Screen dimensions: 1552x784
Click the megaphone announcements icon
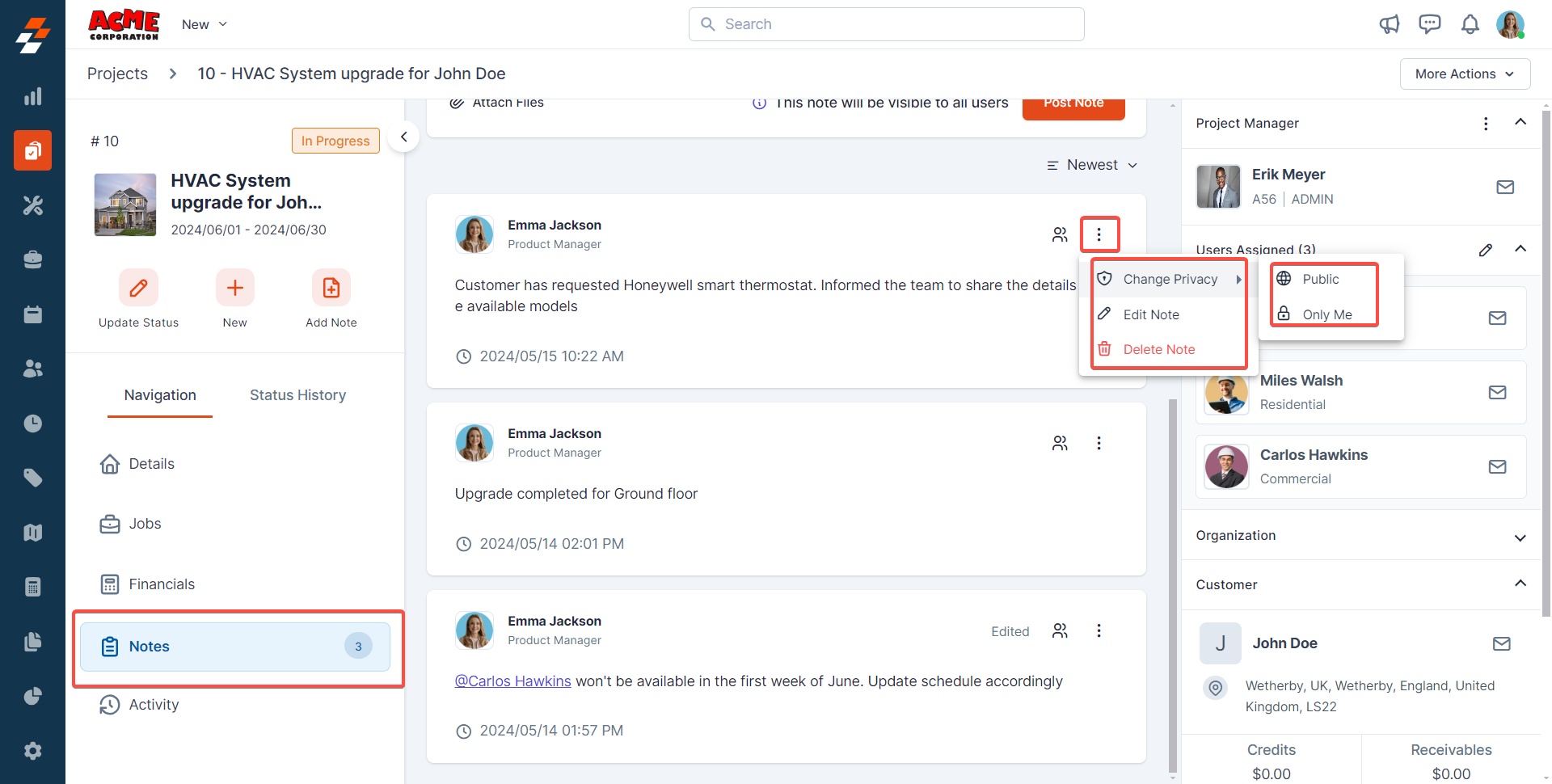(x=1390, y=24)
